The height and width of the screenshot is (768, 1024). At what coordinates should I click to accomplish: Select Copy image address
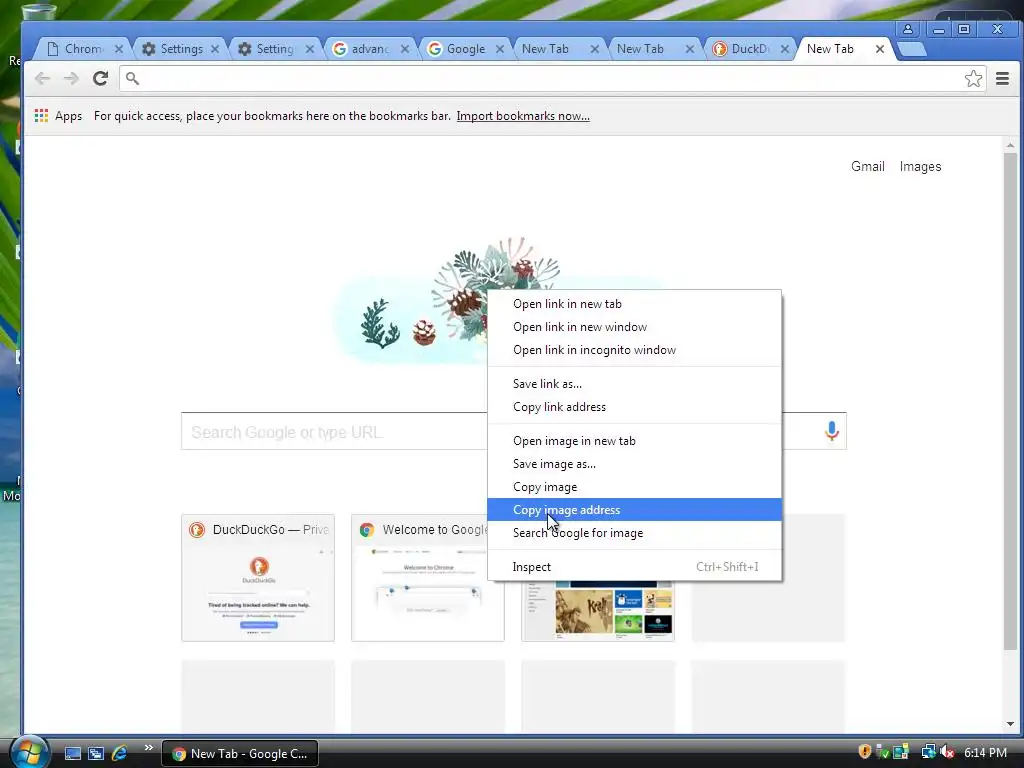click(x=634, y=510)
